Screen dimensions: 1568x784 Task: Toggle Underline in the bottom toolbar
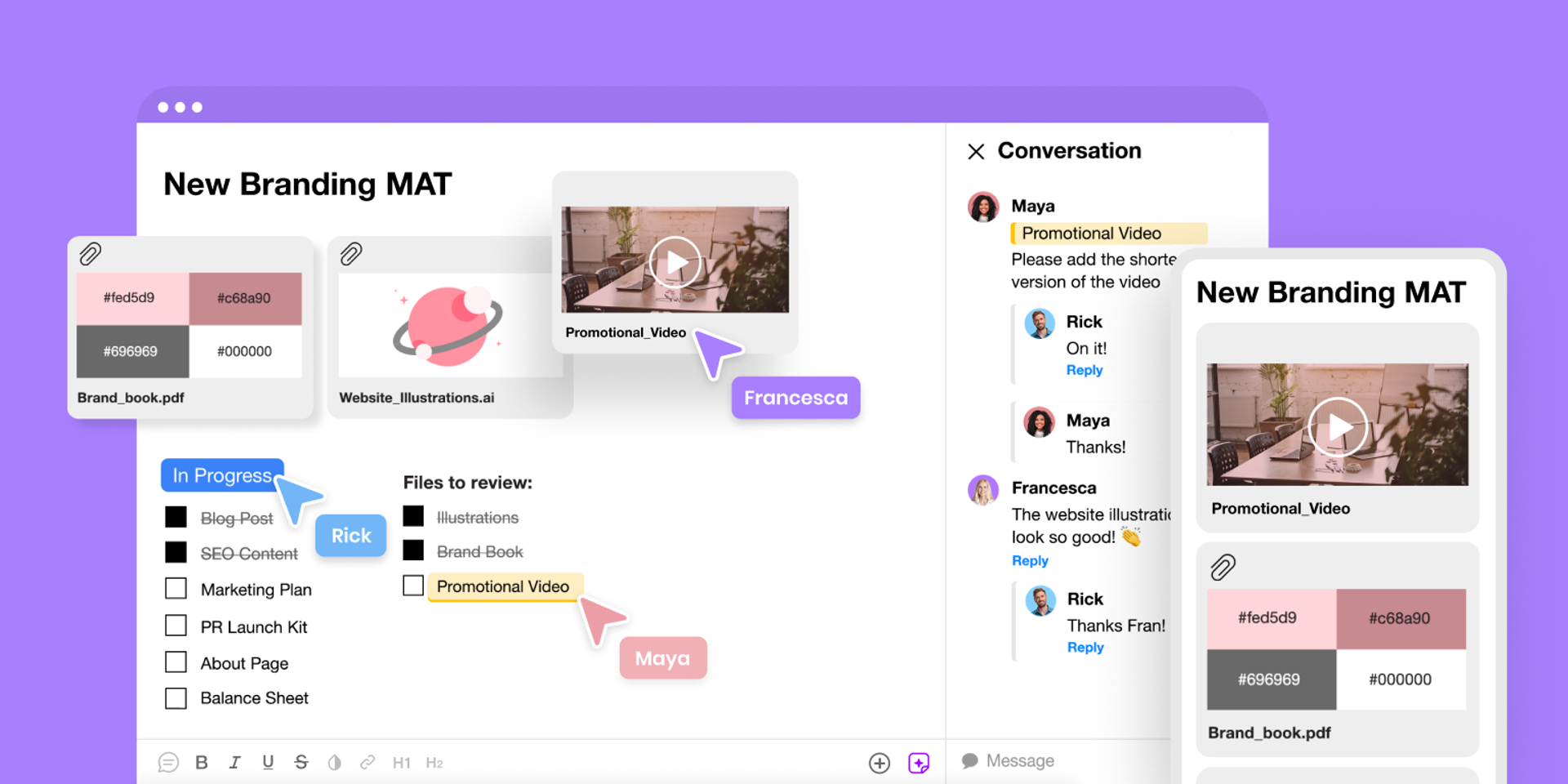(x=268, y=762)
